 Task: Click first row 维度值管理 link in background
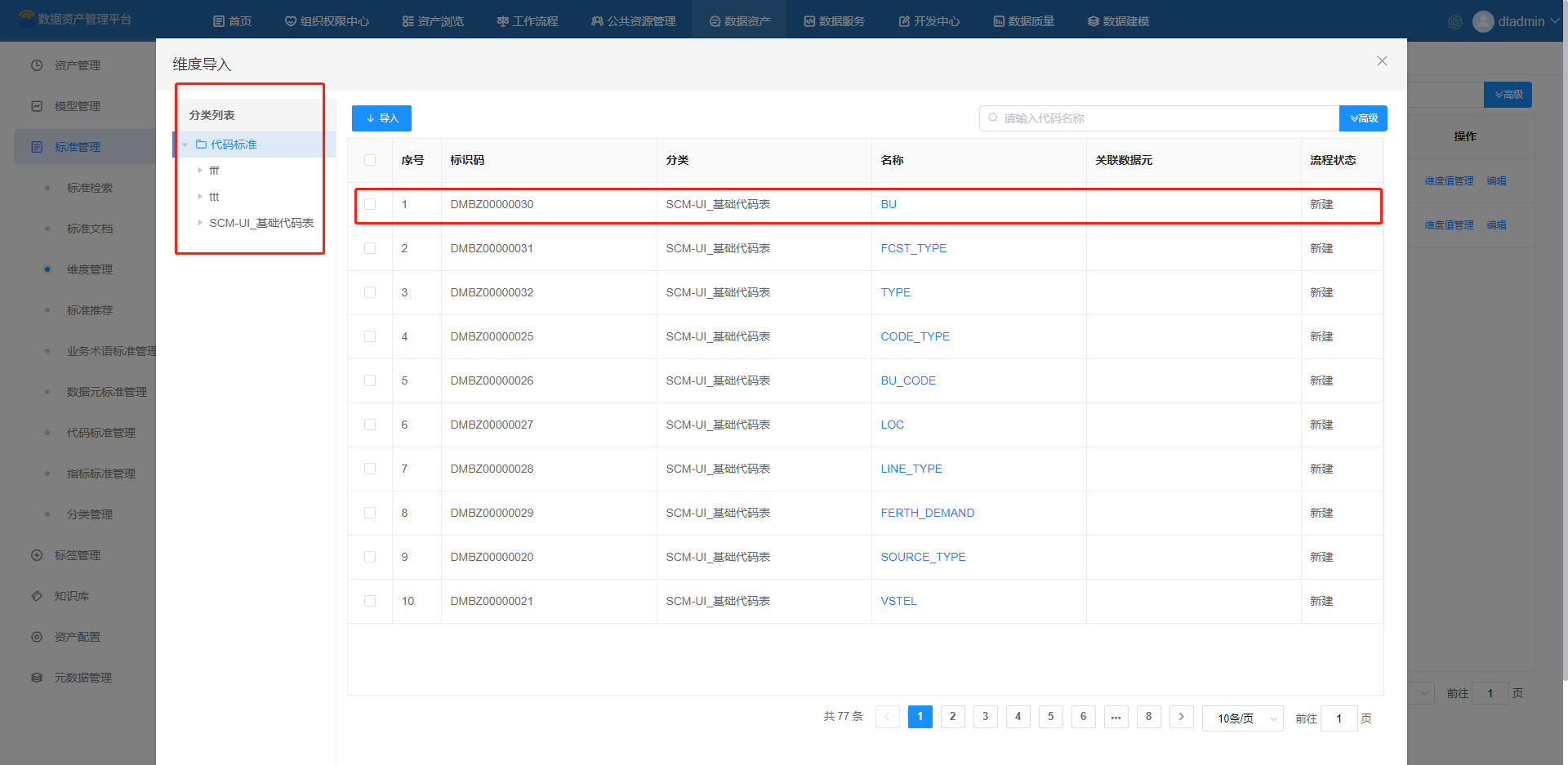1449,181
